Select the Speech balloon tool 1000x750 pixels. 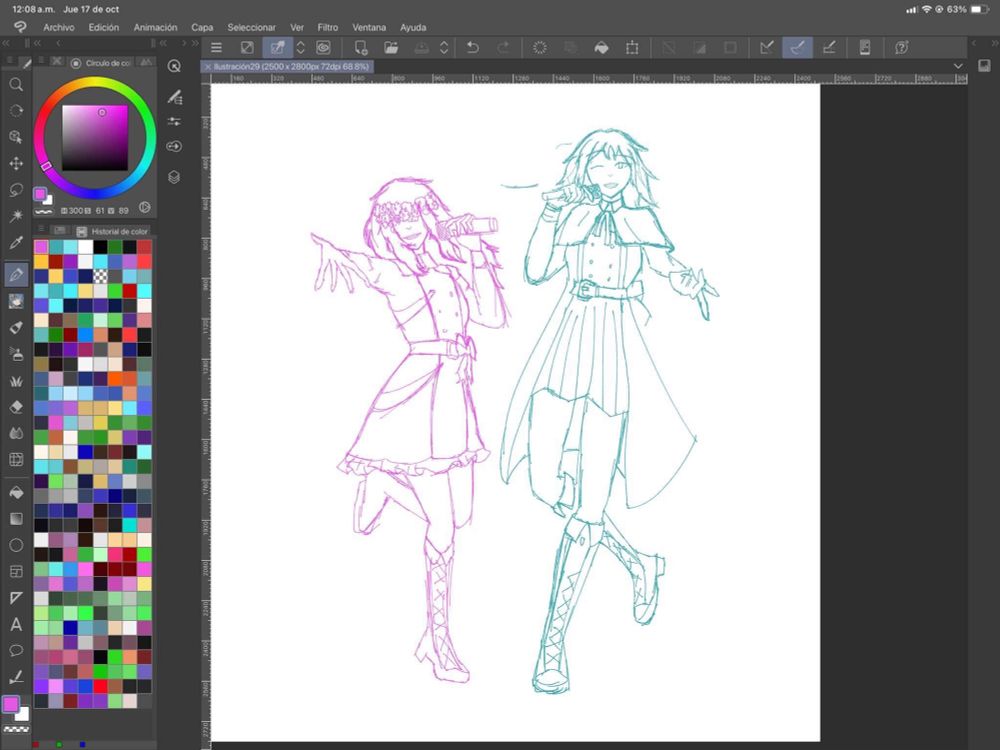(x=16, y=650)
